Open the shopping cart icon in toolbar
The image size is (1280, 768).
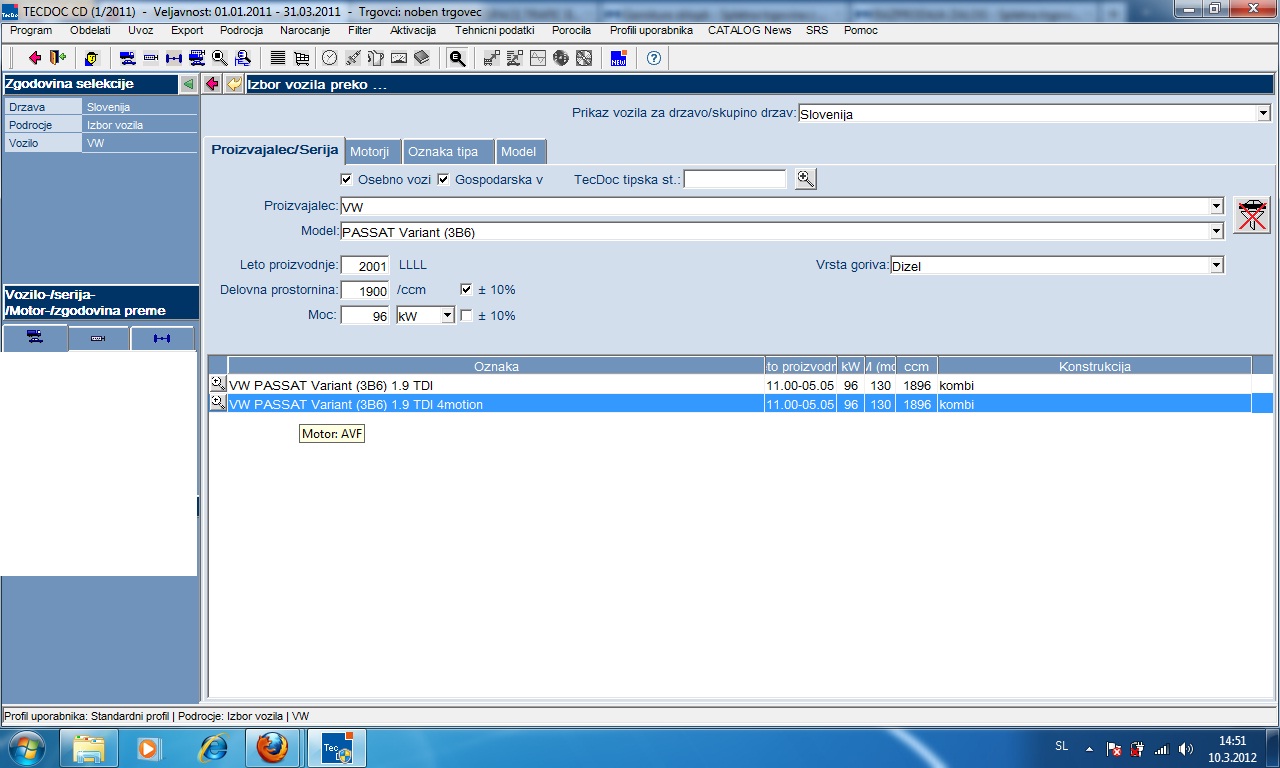pos(301,58)
